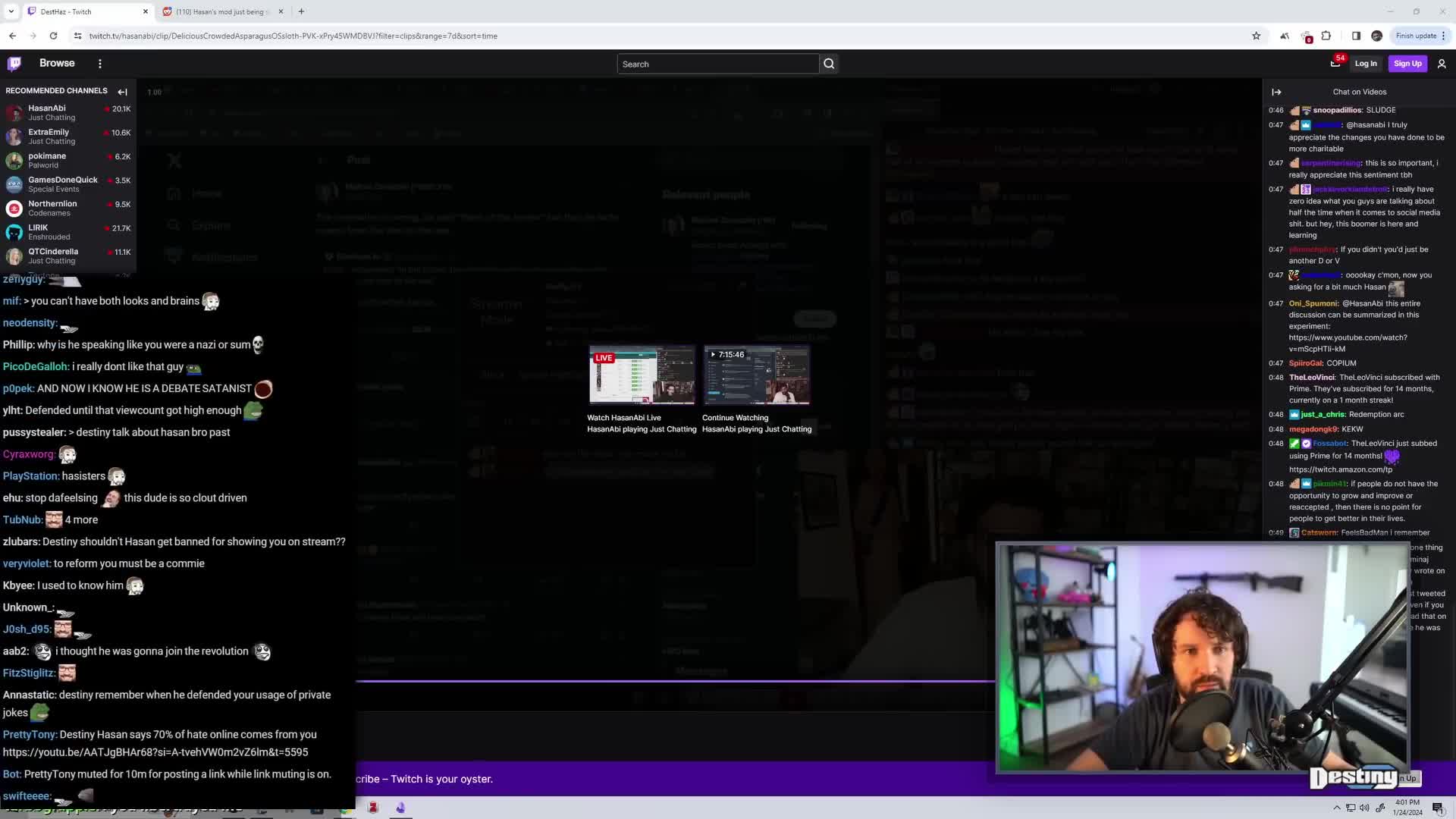Collapse the Chat on Videos panel
The width and height of the screenshot is (1456, 819).
tap(1276, 92)
